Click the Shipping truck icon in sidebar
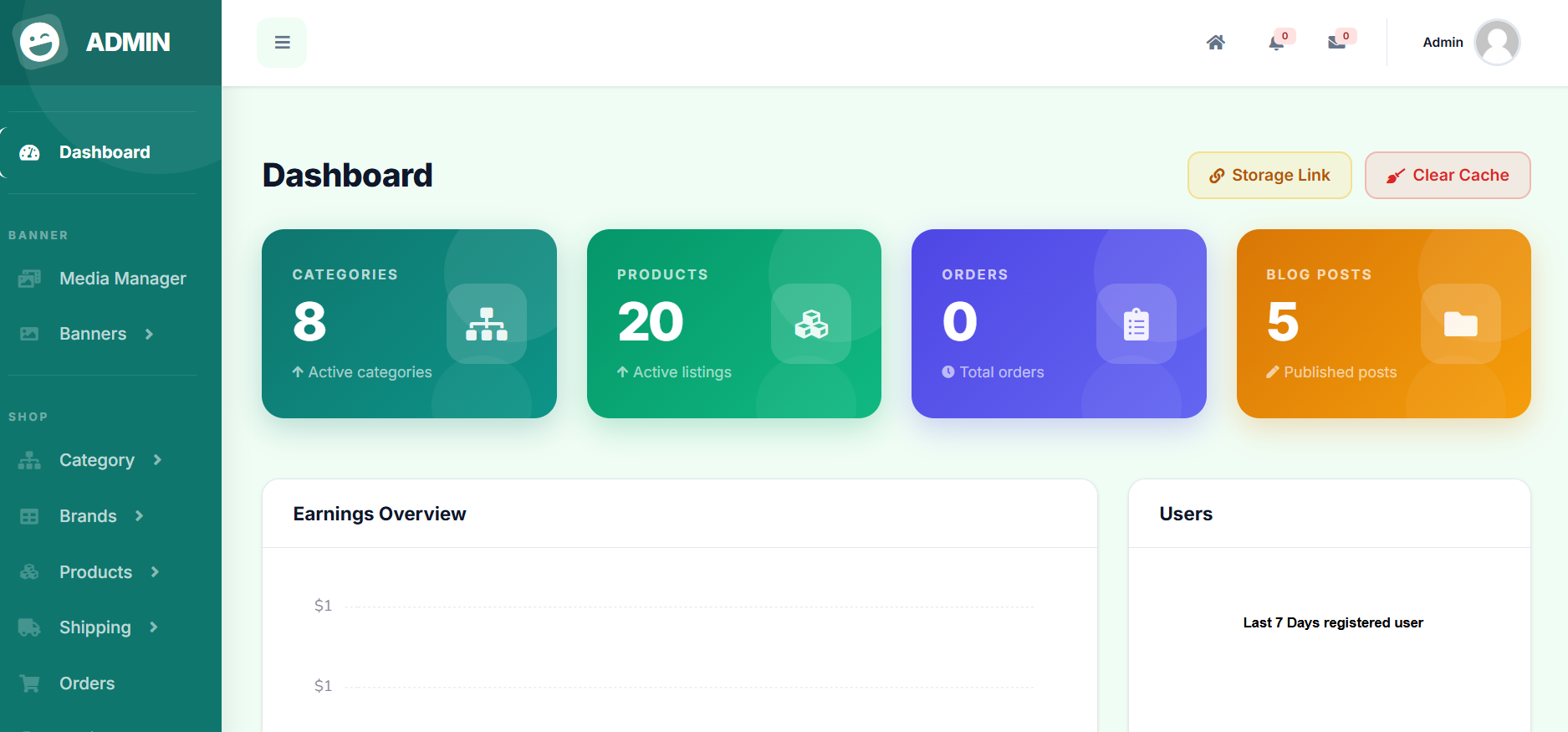This screenshot has height=732, width=1568. [x=29, y=627]
